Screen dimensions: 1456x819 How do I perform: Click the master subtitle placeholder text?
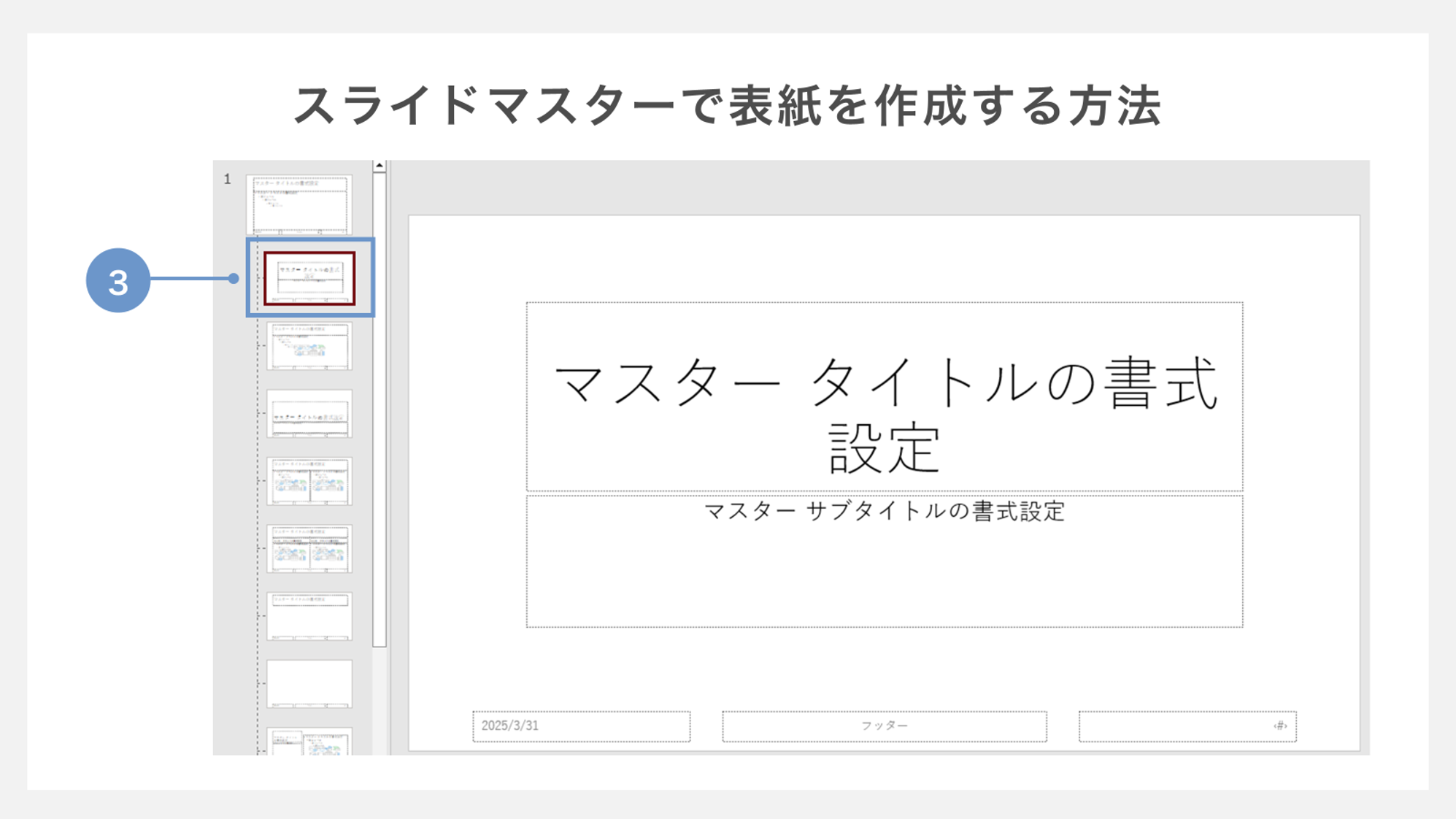pyautogui.click(x=885, y=512)
